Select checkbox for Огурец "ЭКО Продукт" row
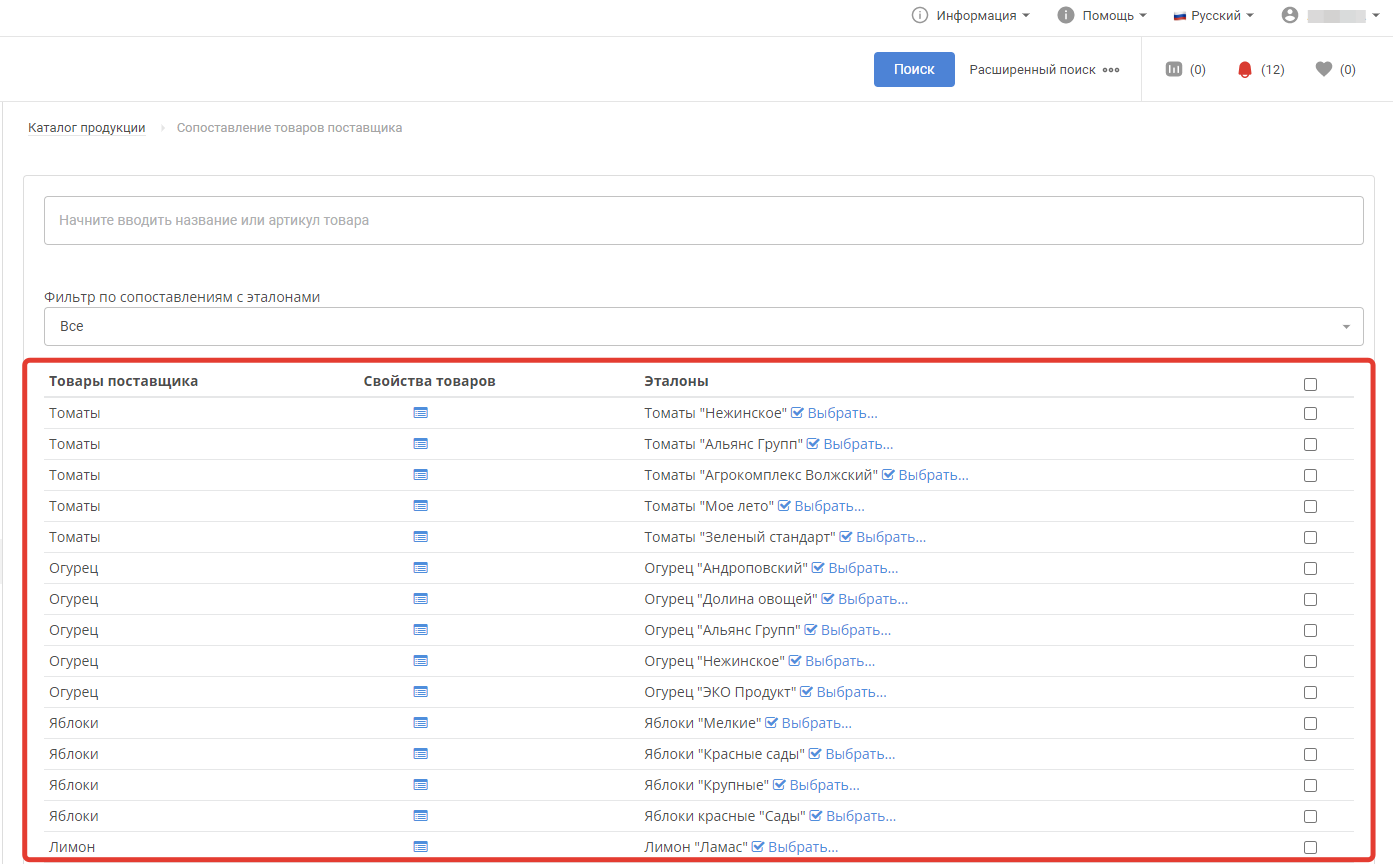The image size is (1393, 864). point(1310,692)
